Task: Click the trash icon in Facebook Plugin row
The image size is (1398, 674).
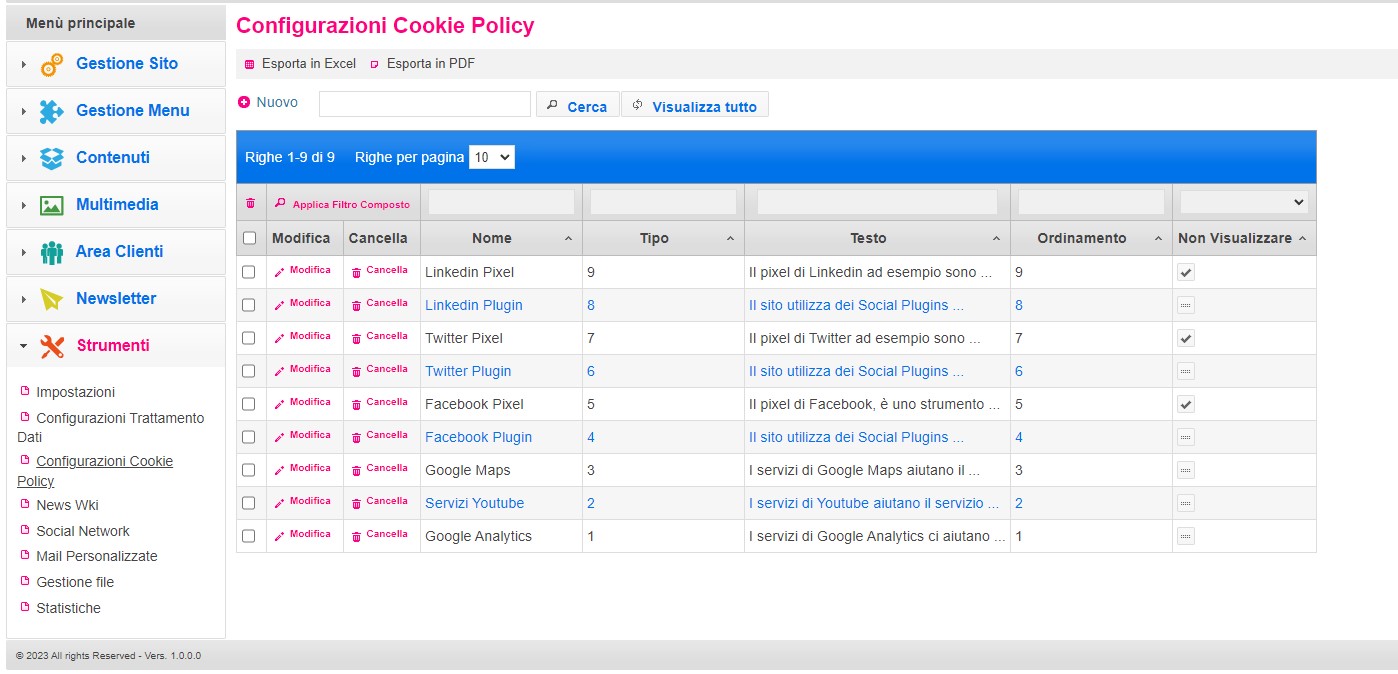Action: click(x=356, y=436)
